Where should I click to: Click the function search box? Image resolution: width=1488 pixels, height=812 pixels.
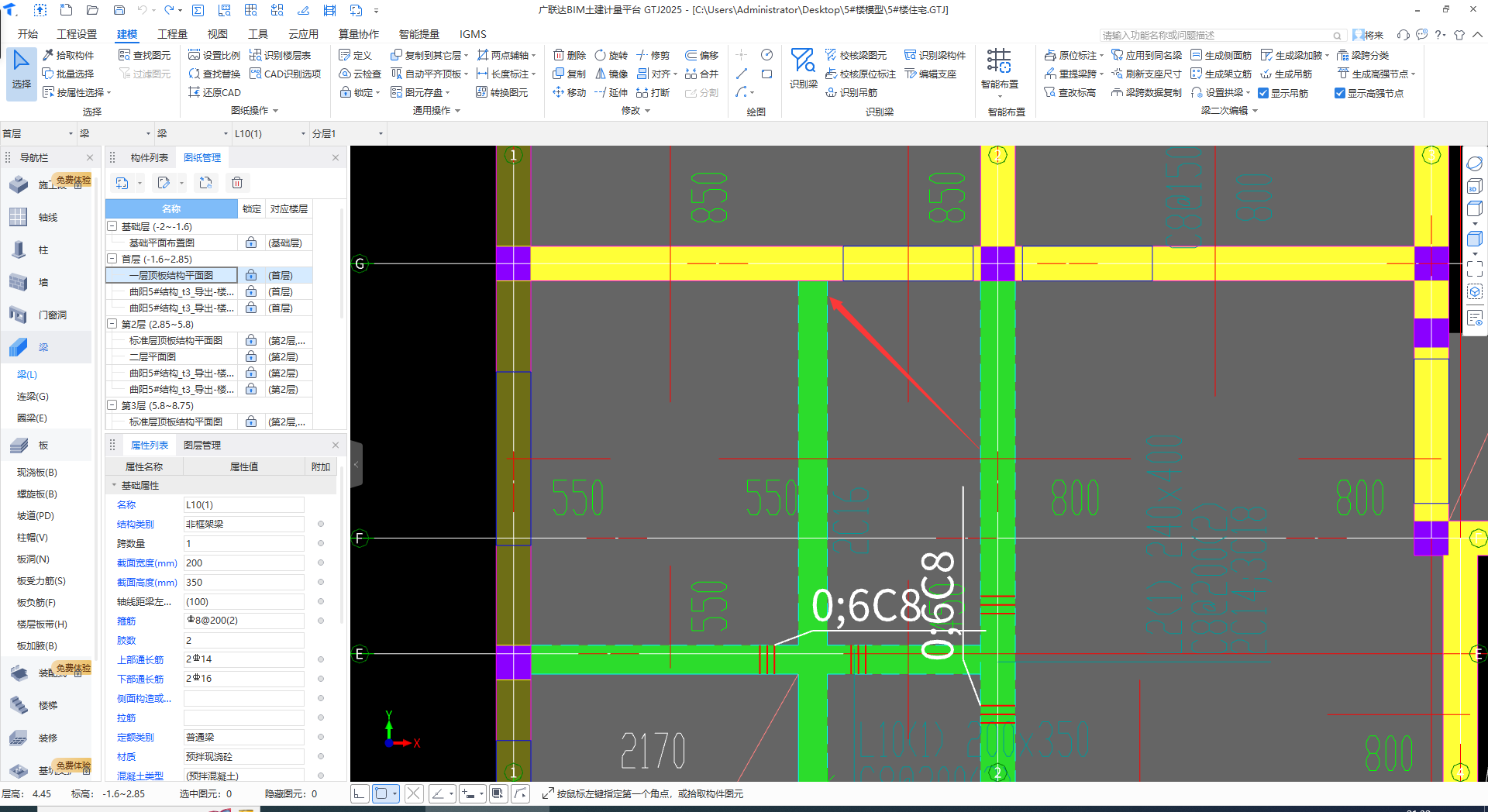click(x=1221, y=35)
